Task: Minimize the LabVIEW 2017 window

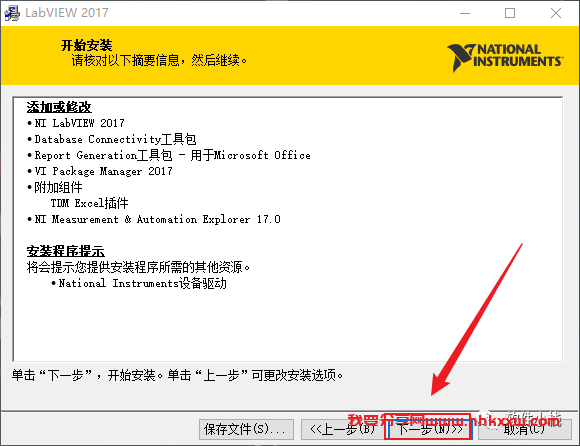Action: (465, 13)
